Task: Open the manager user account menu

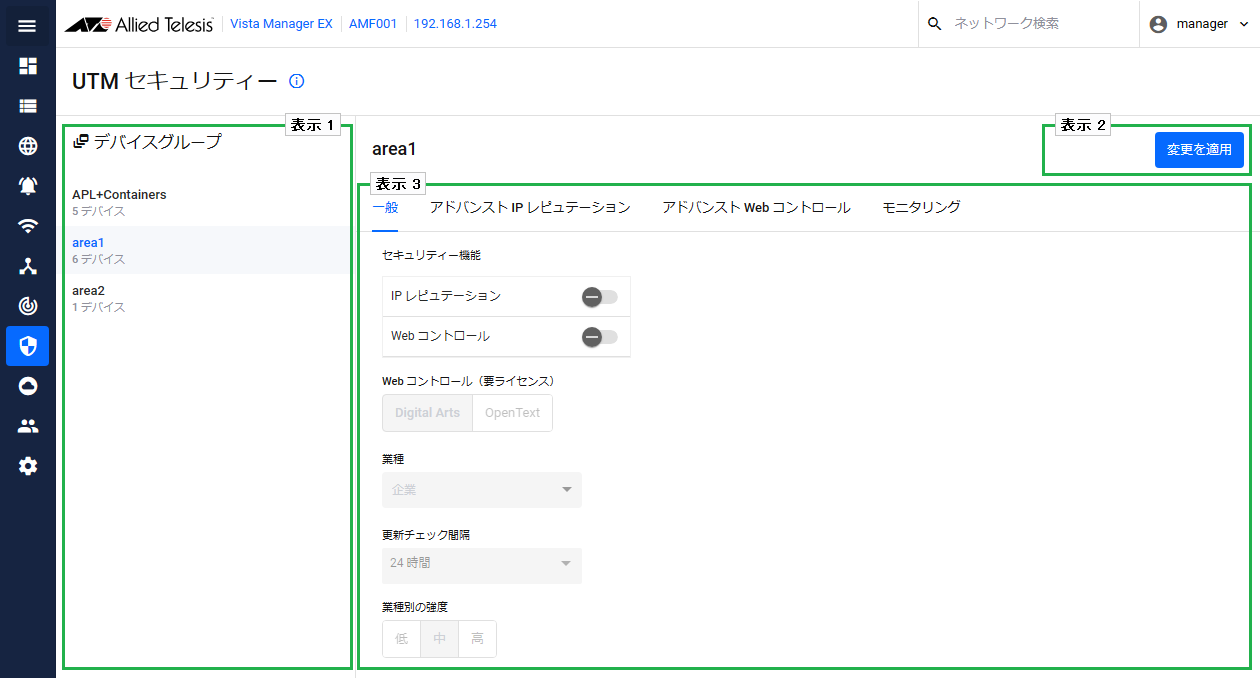Action: 1199,24
